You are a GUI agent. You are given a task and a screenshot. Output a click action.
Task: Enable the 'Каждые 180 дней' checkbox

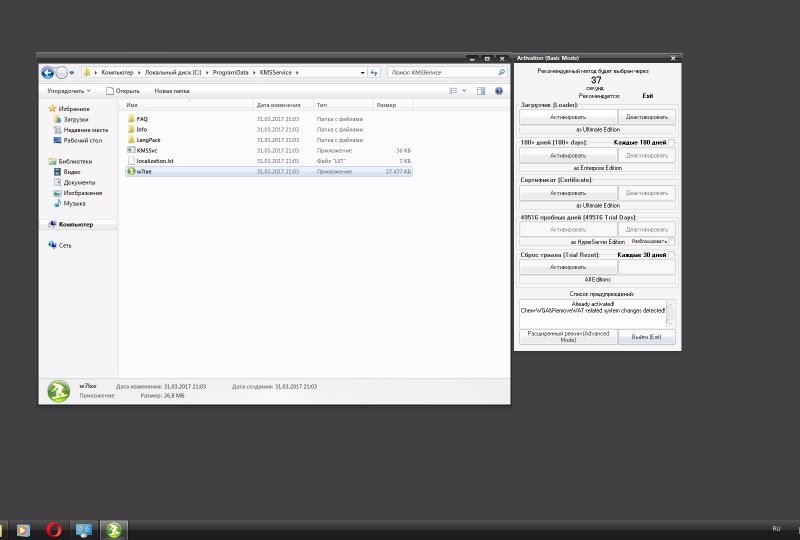pos(671,142)
